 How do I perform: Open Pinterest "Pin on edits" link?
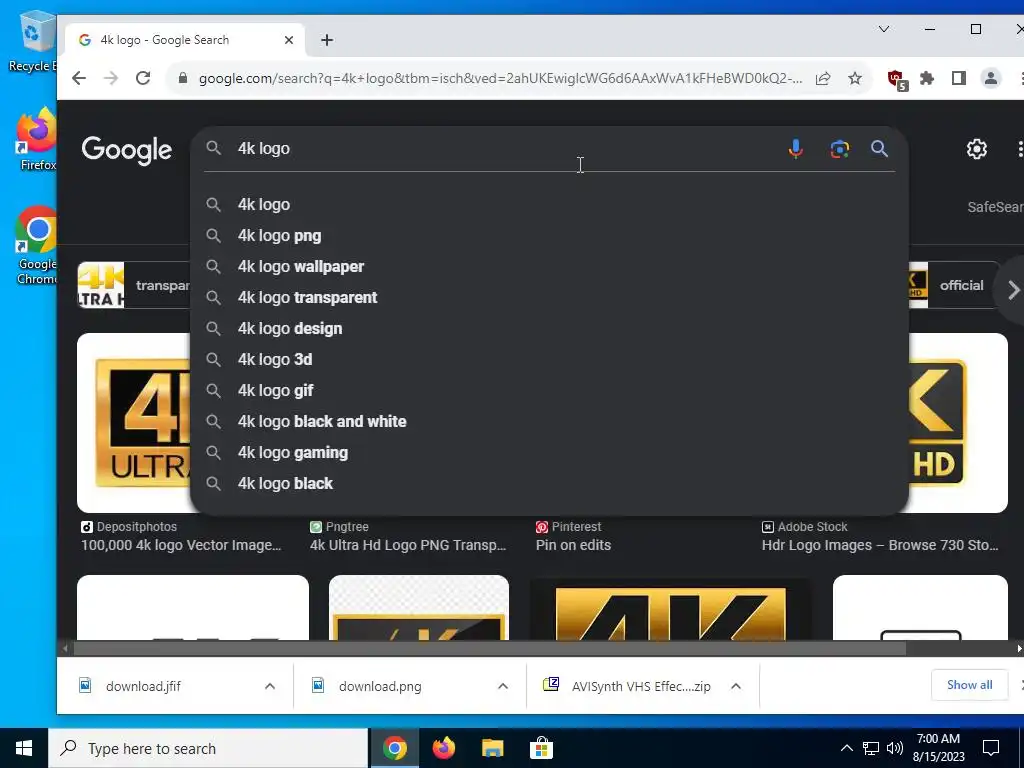click(x=573, y=545)
